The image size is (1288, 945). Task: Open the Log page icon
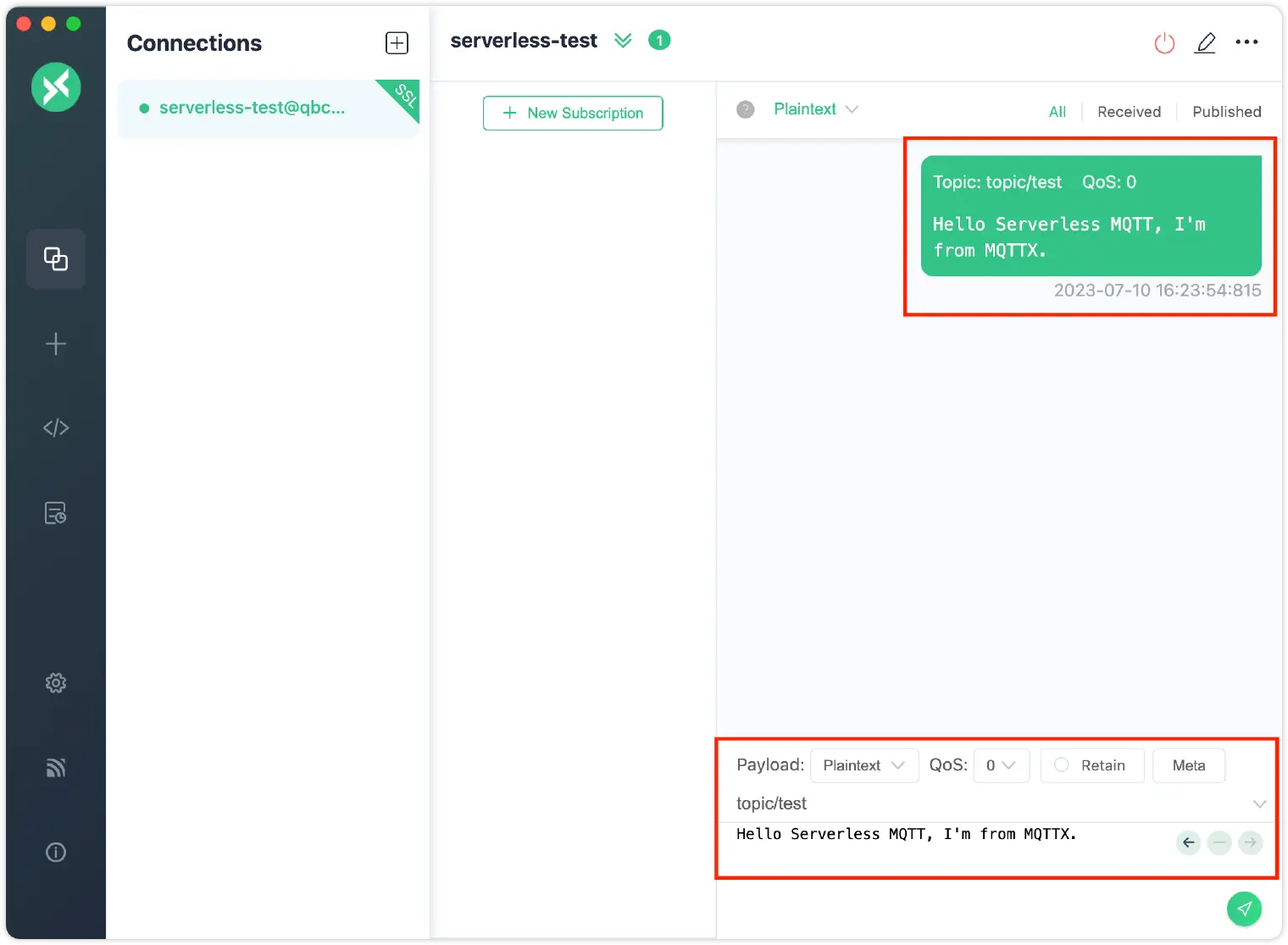56,513
